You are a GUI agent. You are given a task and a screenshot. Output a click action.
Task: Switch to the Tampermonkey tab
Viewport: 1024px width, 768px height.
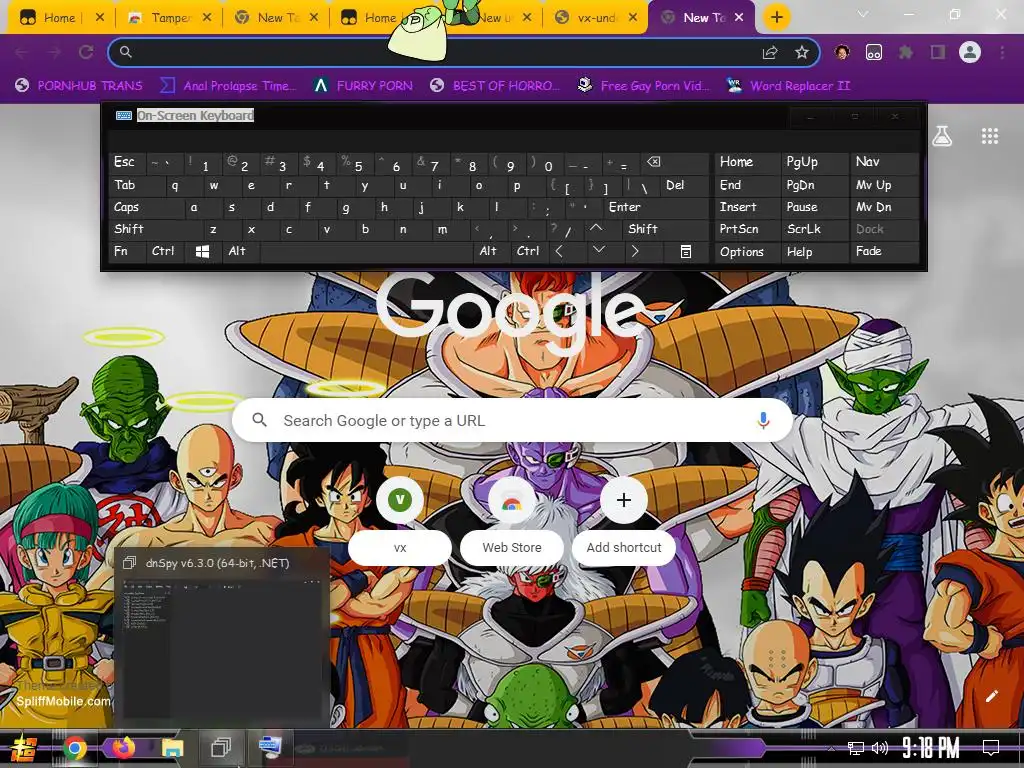[167, 18]
